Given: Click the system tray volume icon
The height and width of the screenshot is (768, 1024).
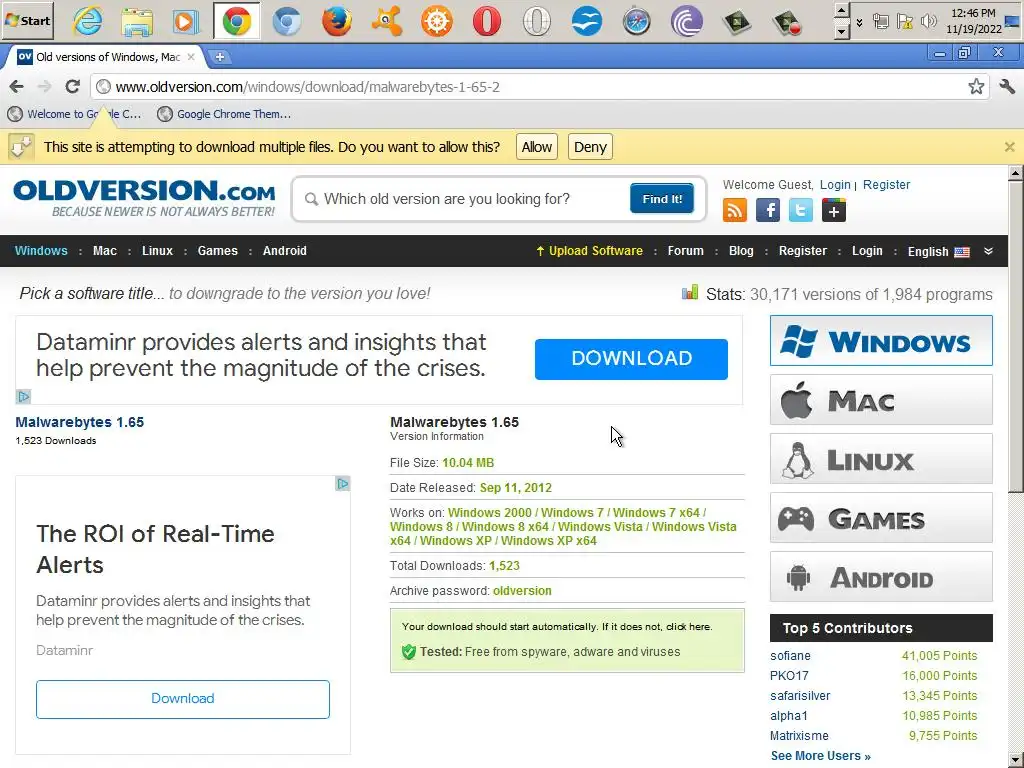Looking at the screenshot, I should coord(928,22).
